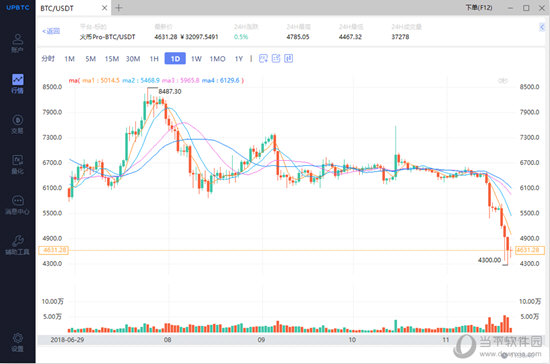Viewport: 550px width, 364px height.
Task: Click the 2018-06-29 date on time axis
Action: pos(67,340)
